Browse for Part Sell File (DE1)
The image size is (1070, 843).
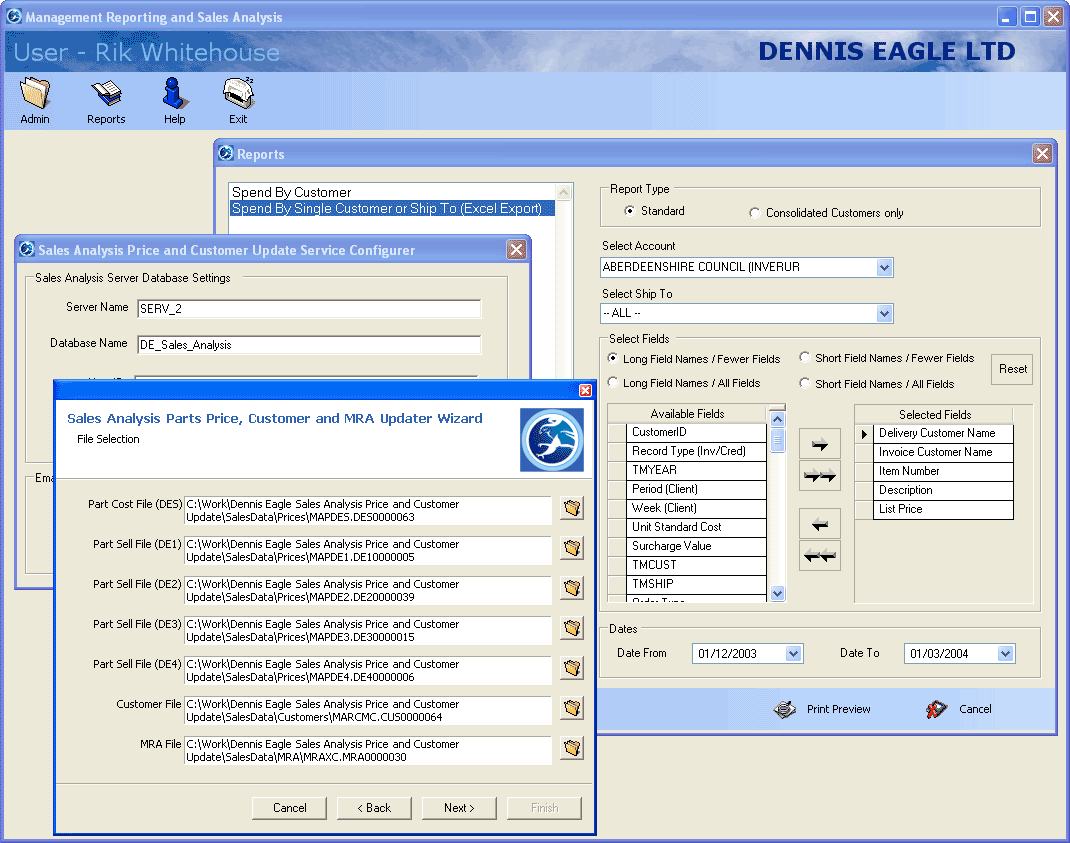[x=572, y=547]
